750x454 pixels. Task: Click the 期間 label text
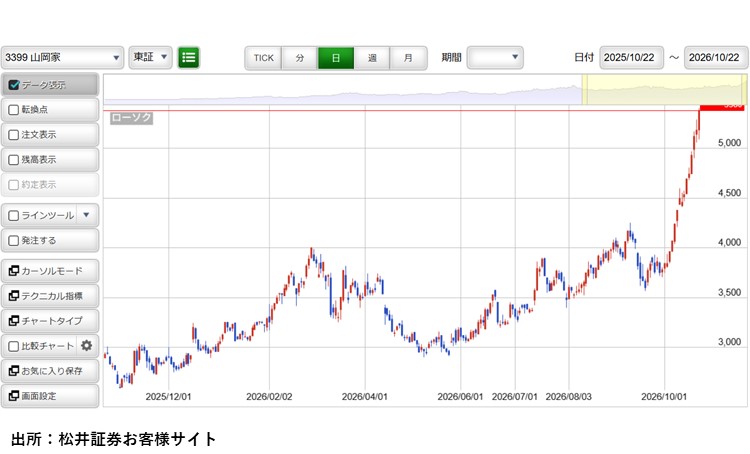451,57
